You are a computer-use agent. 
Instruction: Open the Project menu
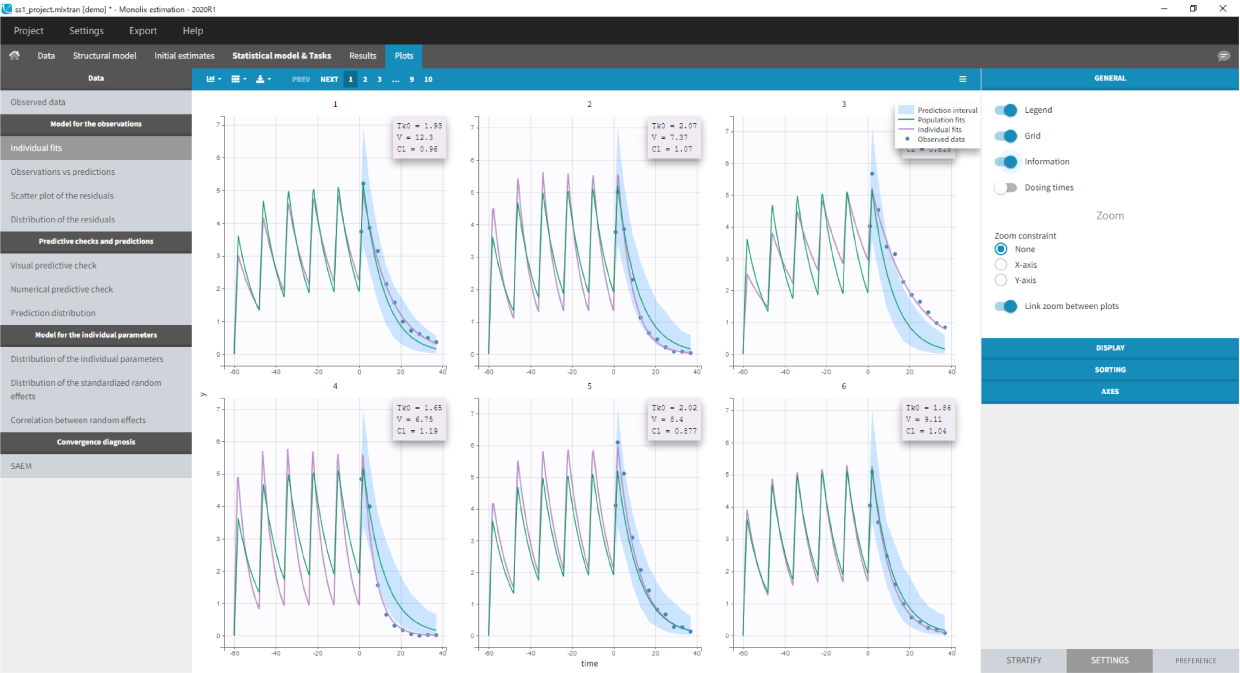[28, 31]
